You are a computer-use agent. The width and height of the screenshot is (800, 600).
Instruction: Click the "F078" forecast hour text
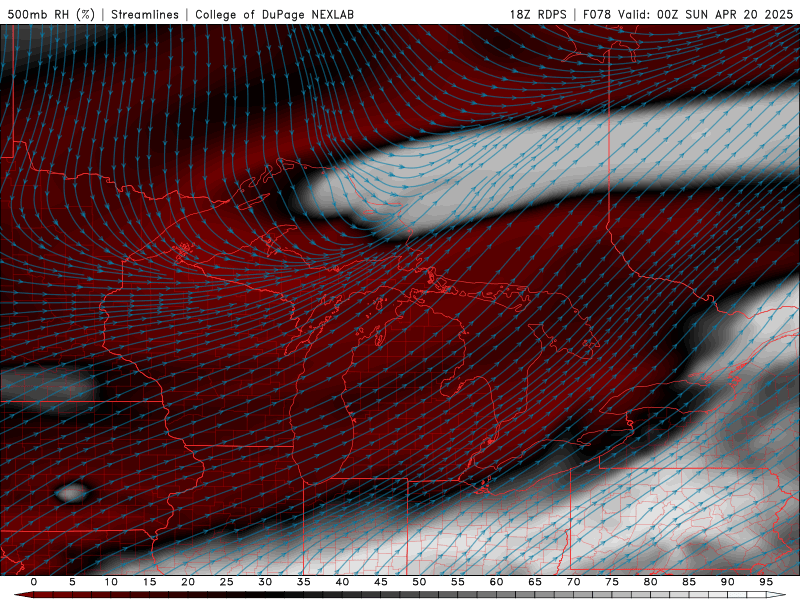tap(597, 14)
